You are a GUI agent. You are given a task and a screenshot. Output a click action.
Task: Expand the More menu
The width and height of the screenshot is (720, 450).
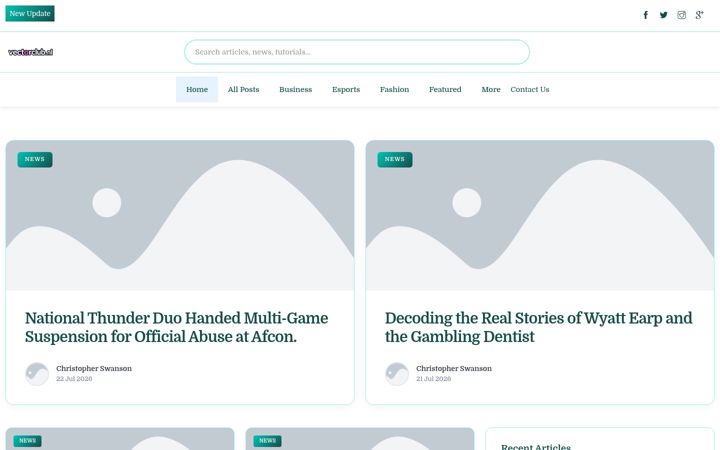coord(491,90)
